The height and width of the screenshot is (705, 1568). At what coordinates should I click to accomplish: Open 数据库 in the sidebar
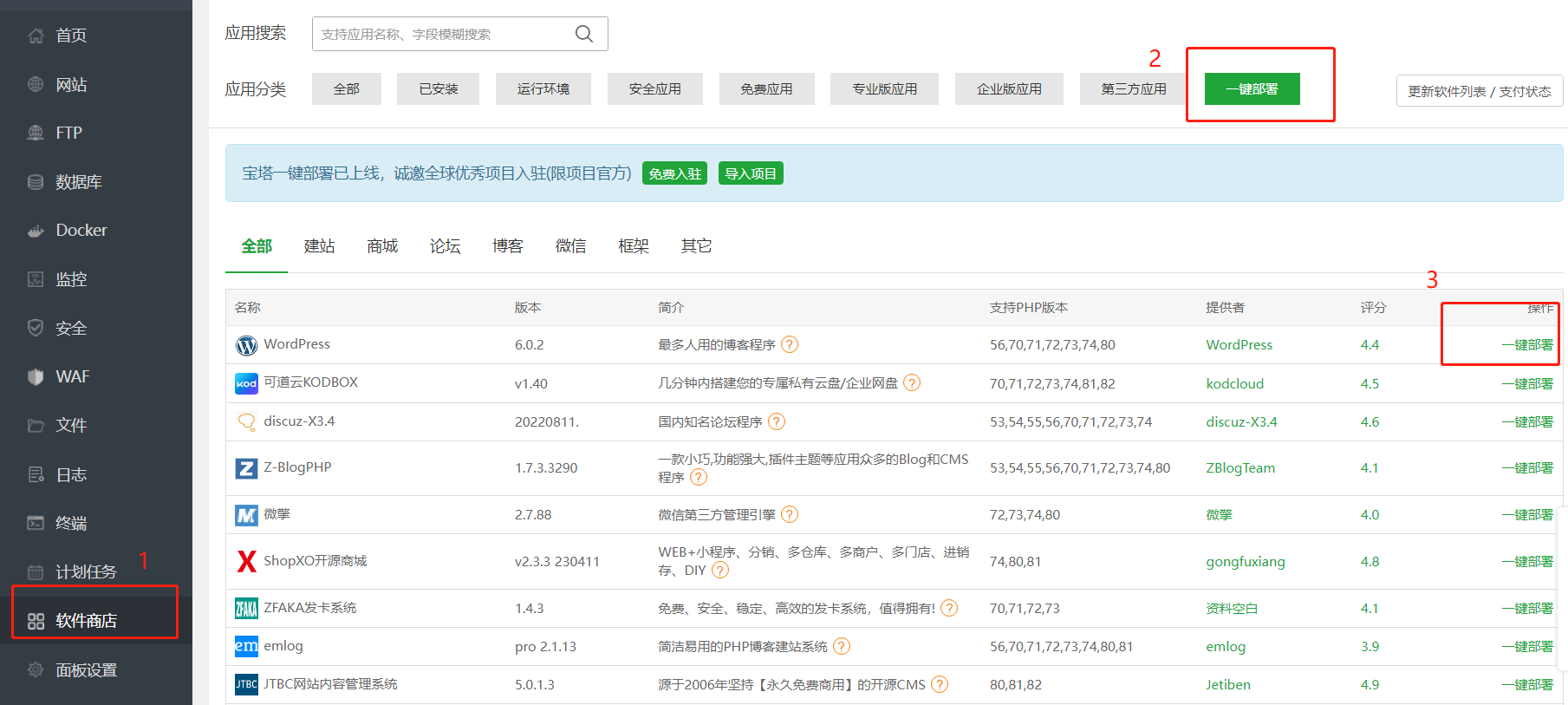click(x=78, y=182)
